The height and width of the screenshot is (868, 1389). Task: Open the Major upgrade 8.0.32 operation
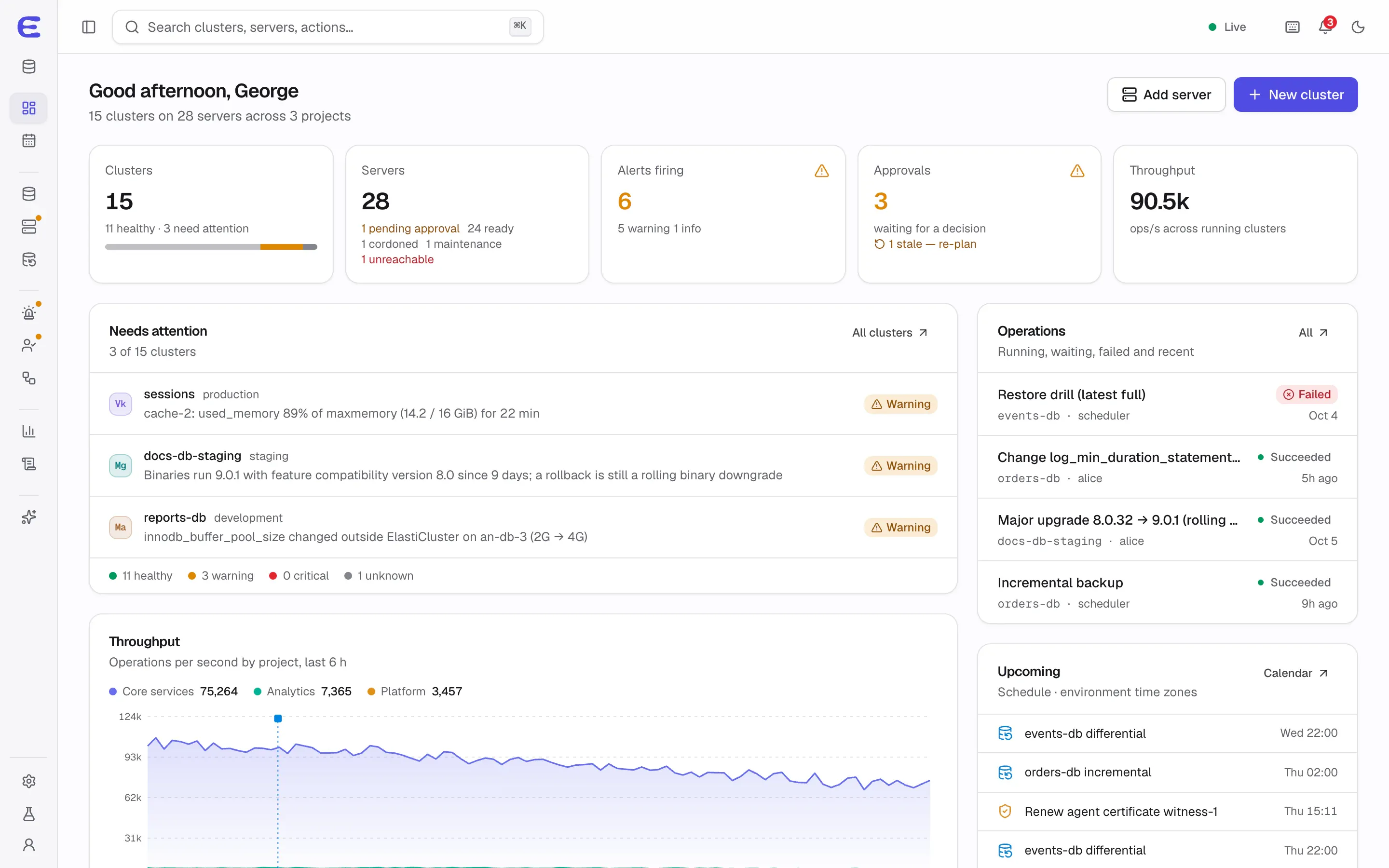click(x=1168, y=530)
